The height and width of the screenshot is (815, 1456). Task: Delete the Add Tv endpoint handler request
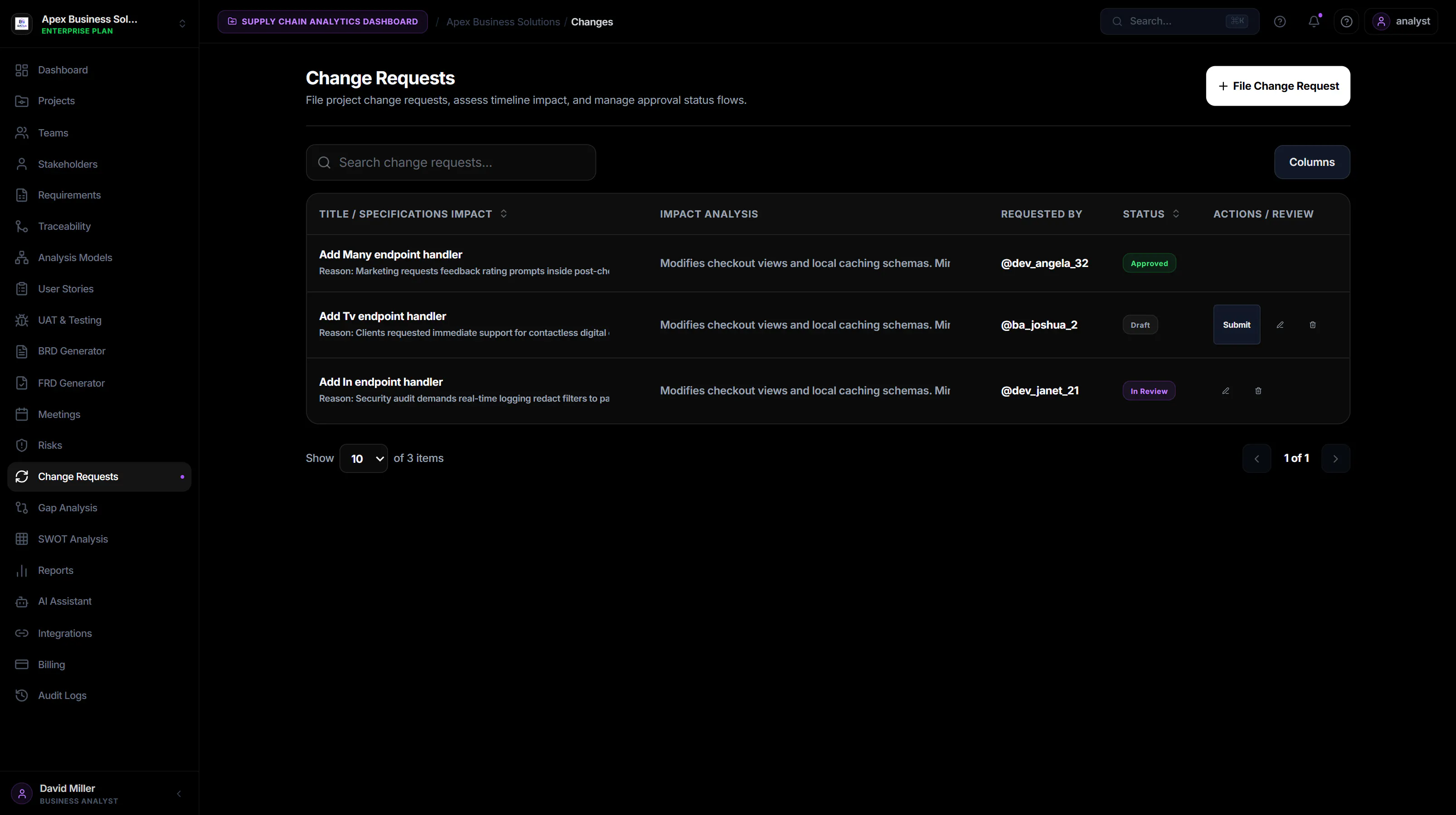pyautogui.click(x=1312, y=325)
